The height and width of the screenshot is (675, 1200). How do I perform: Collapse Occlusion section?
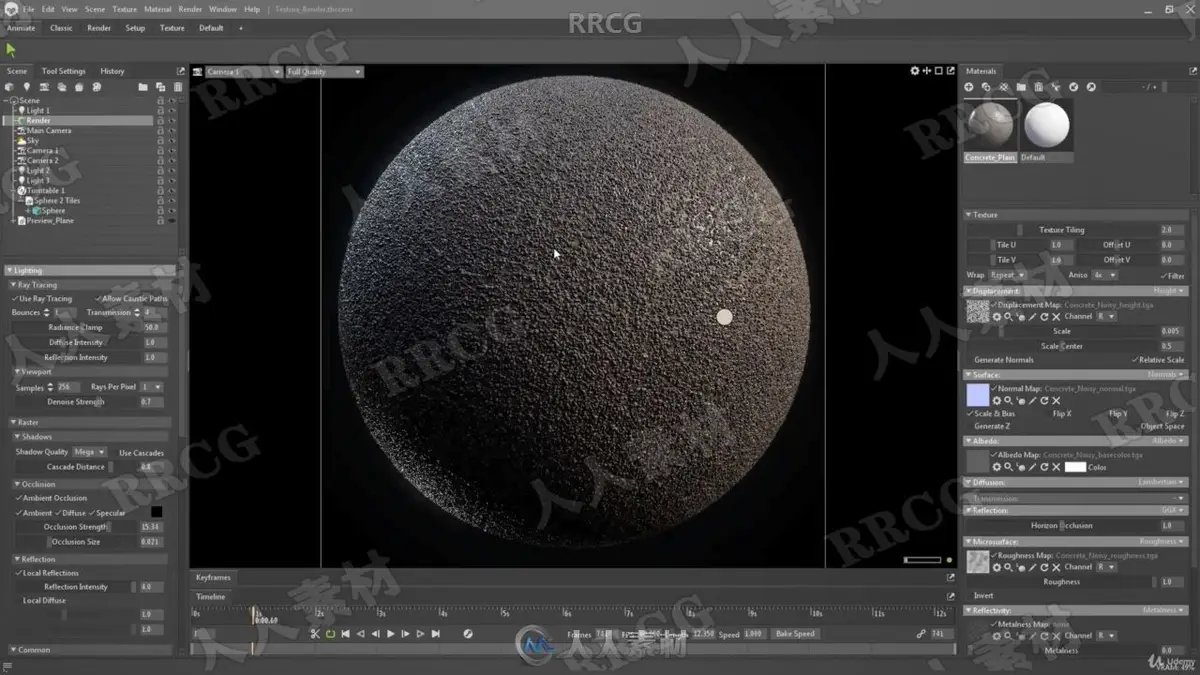tap(17, 484)
